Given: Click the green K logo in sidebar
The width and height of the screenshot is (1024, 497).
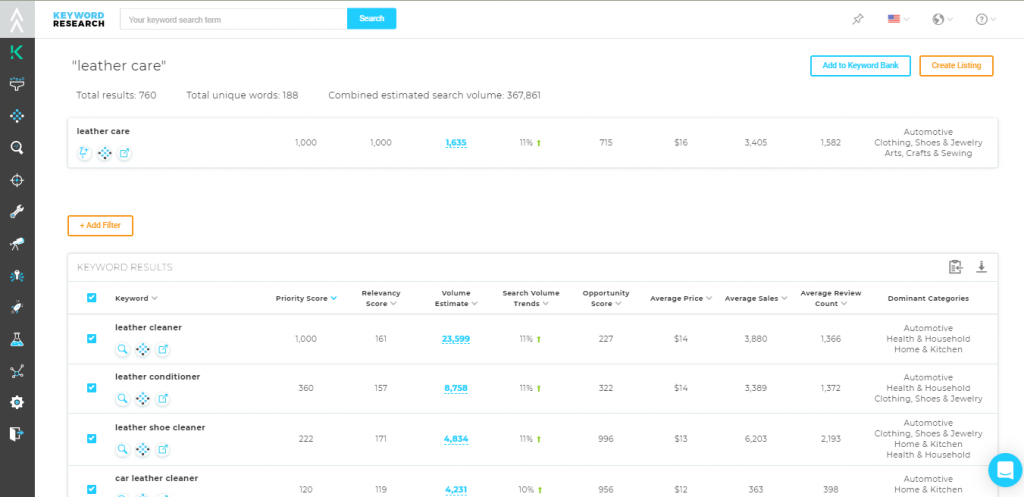Looking at the screenshot, I should pyautogui.click(x=17, y=53).
